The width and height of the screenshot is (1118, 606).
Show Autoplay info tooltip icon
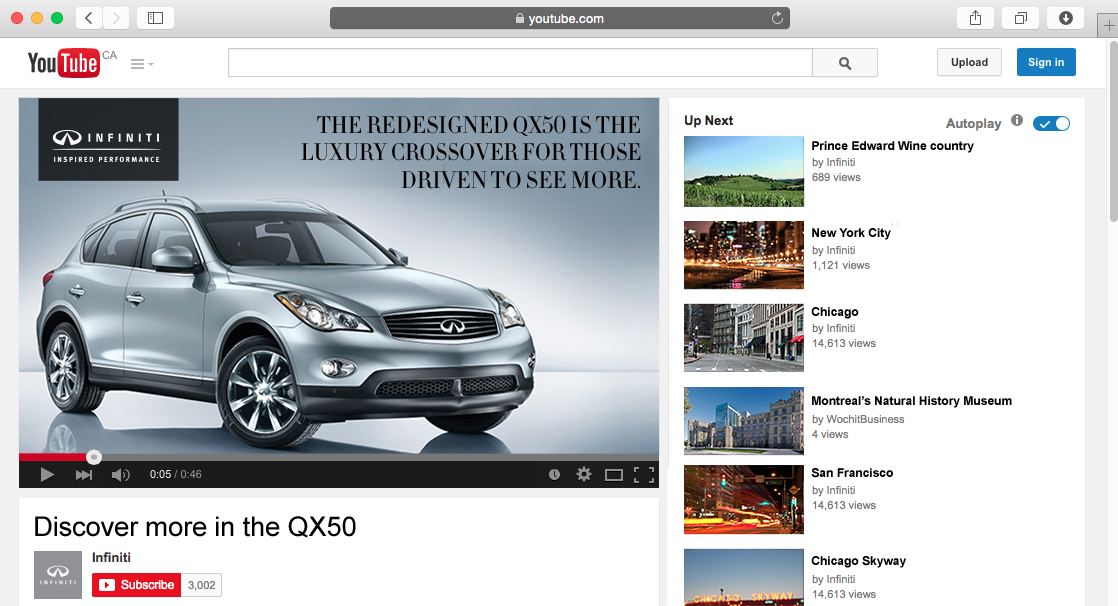tap(1017, 120)
